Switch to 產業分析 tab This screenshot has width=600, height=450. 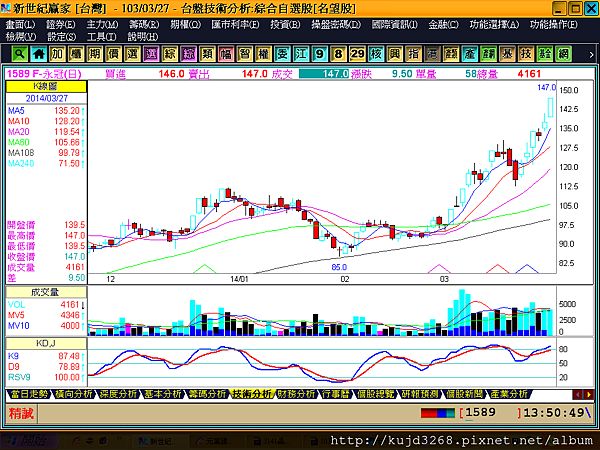click(x=509, y=394)
